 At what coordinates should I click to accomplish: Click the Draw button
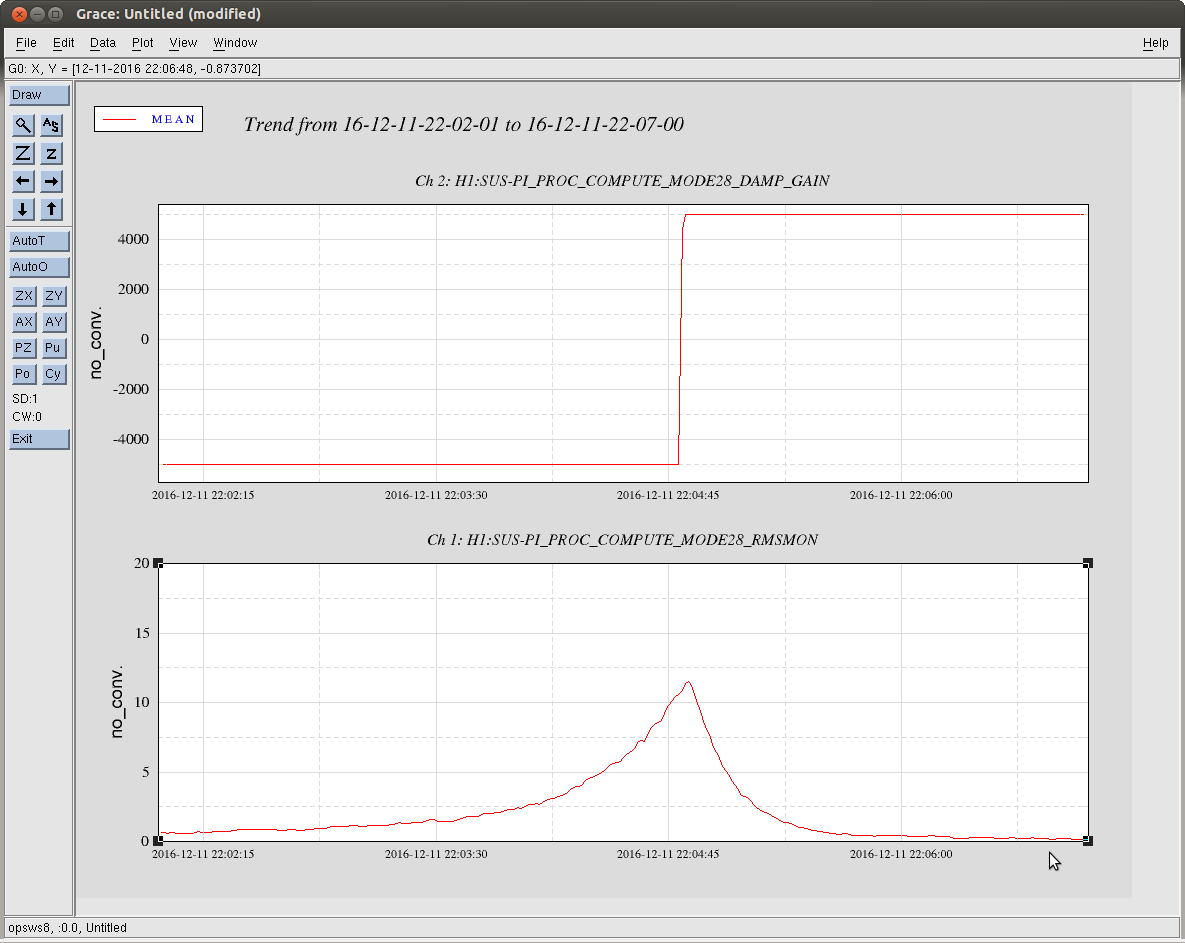[39, 95]
